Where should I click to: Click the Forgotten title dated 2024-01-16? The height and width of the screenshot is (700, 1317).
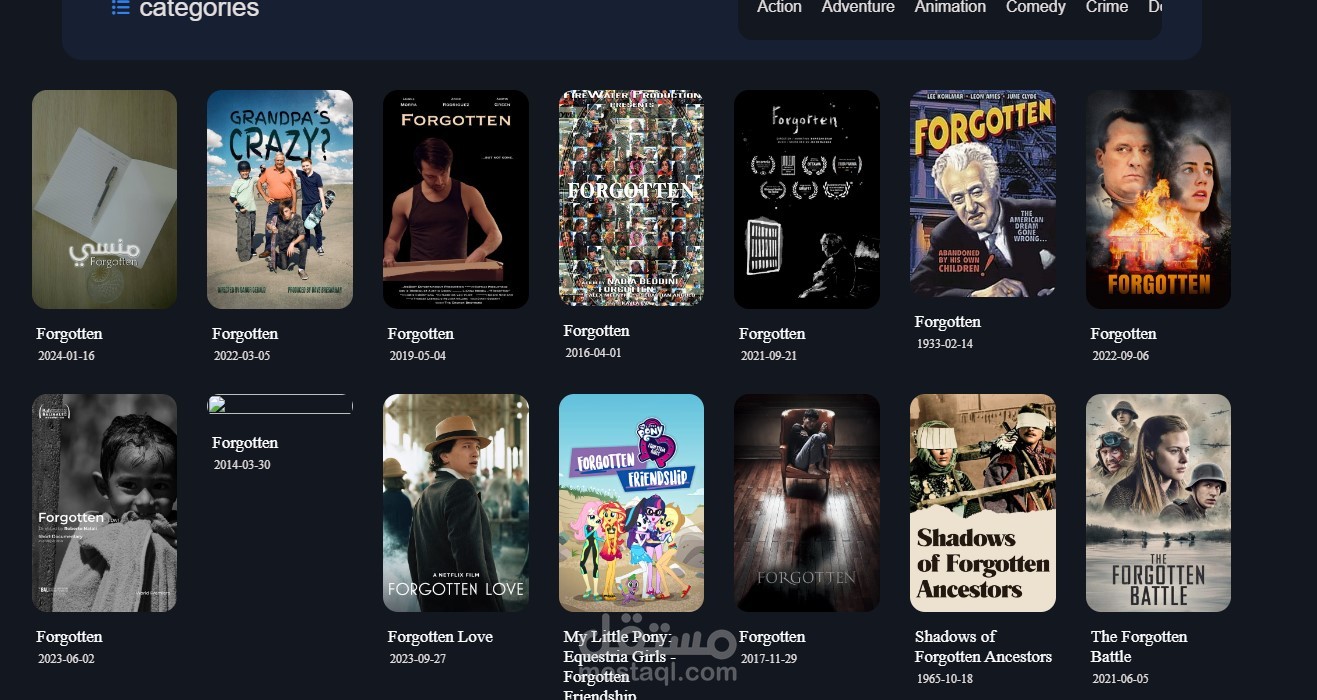(x=69, y=334)
